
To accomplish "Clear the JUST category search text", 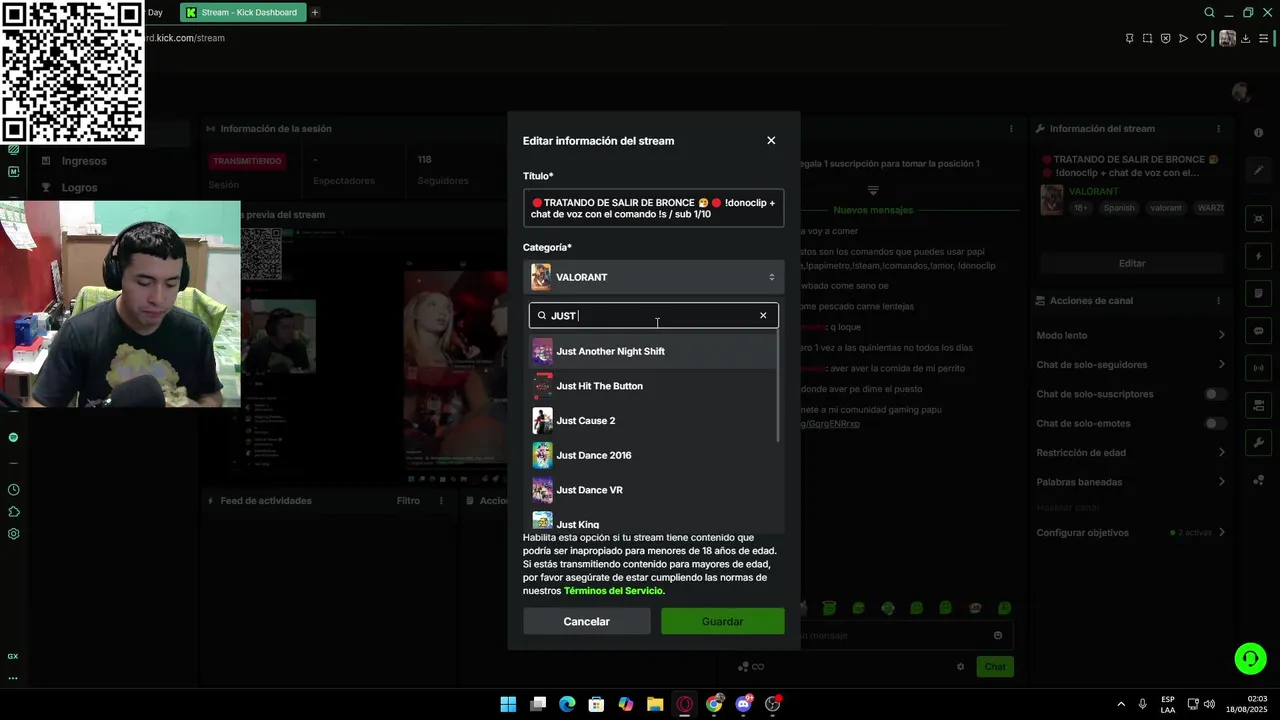I will (763, 316).
